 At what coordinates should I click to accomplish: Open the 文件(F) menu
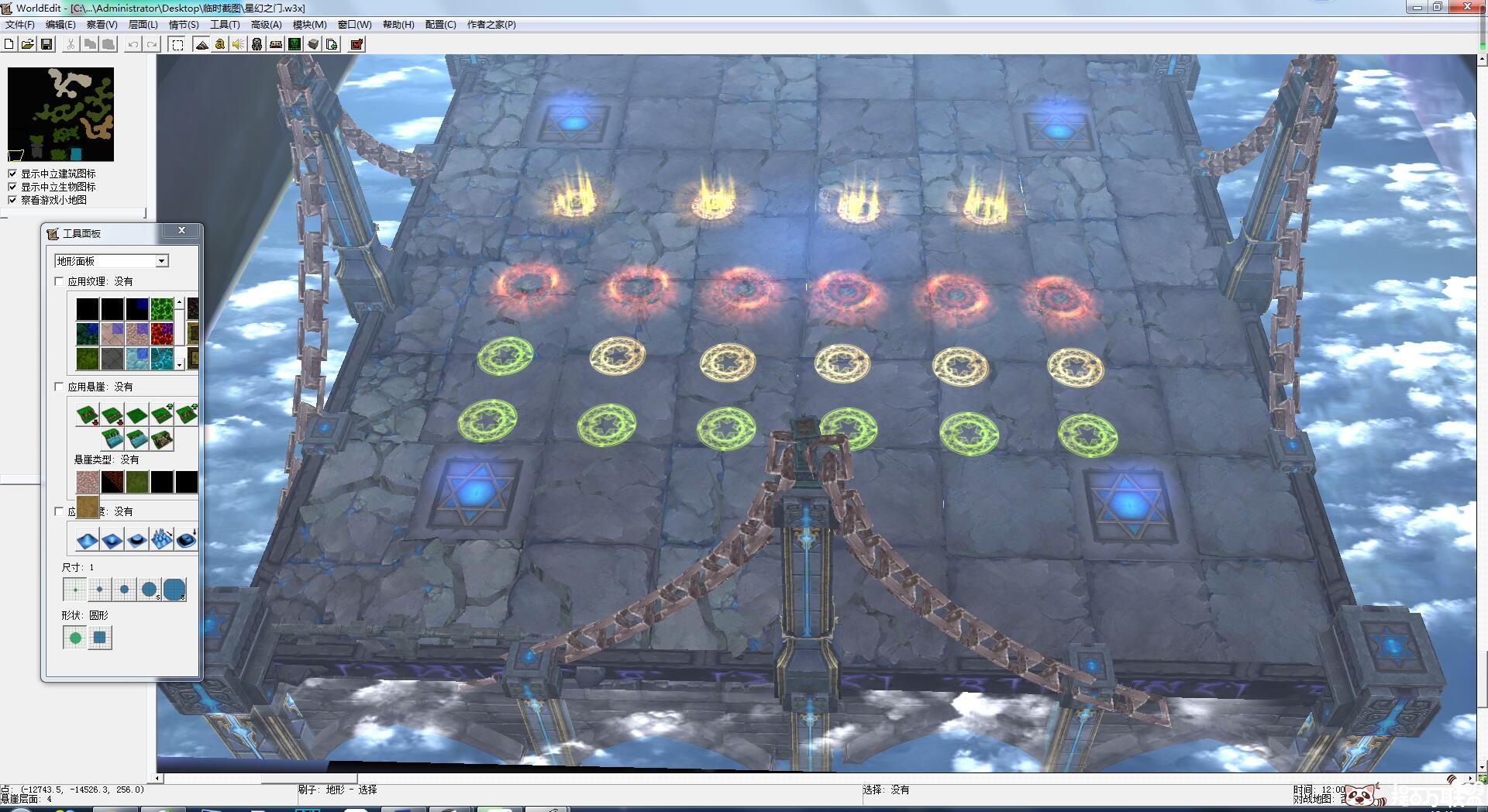[x=20, y=25]
